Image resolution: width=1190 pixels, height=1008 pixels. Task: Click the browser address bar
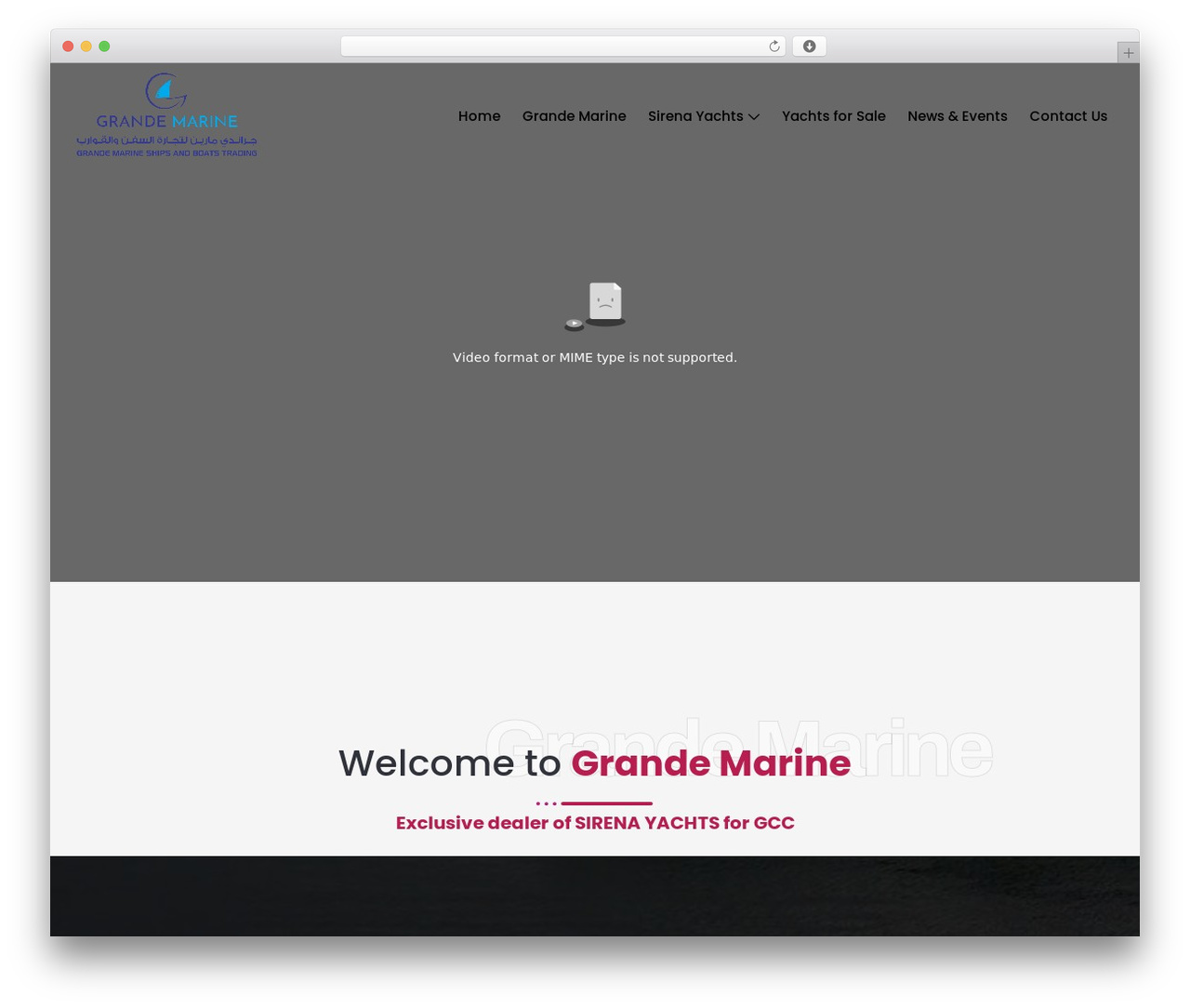562,46
